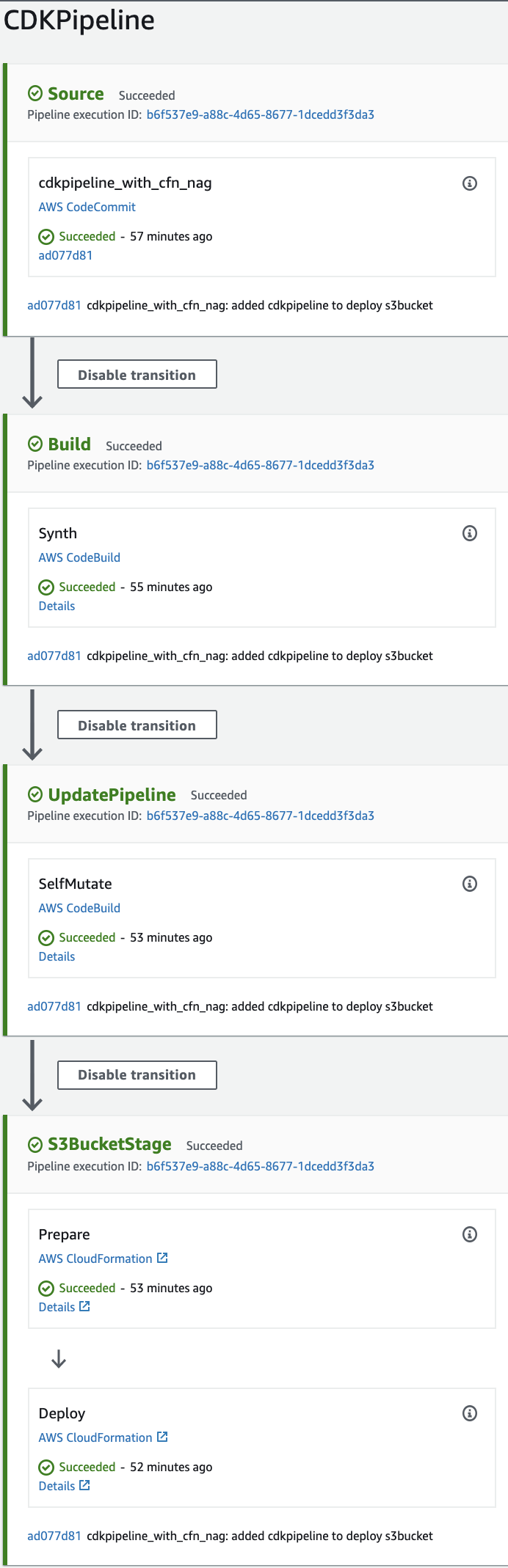Click info icon on cdkpipeline_with_cfn_nag action
Image resolution: width=508 pixels, height=1568 pixels.
pos(470,183)
